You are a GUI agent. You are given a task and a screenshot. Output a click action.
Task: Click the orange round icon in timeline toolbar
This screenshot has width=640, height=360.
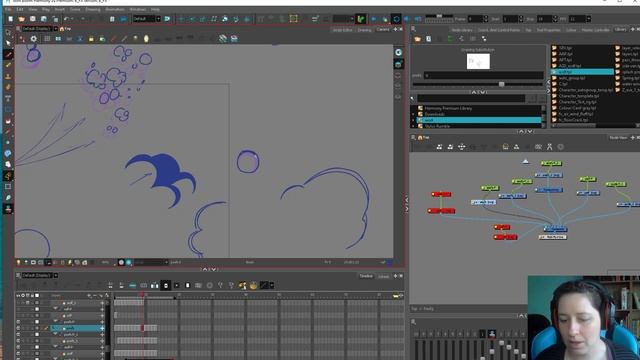[x=253, y=285]
